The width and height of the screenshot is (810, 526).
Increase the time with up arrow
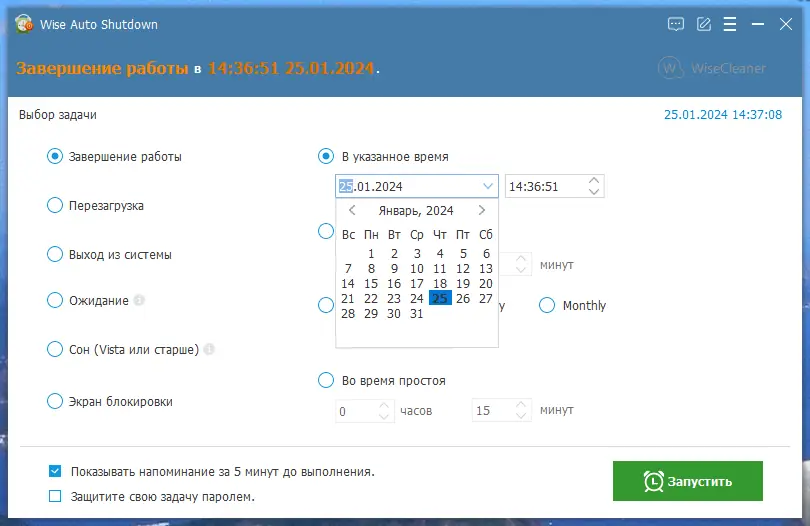tap(594, 181)
